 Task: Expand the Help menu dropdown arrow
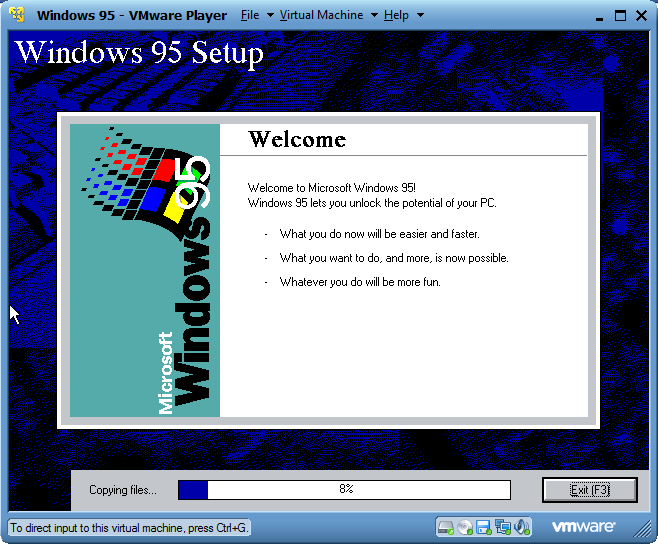[x=420, y=16]
